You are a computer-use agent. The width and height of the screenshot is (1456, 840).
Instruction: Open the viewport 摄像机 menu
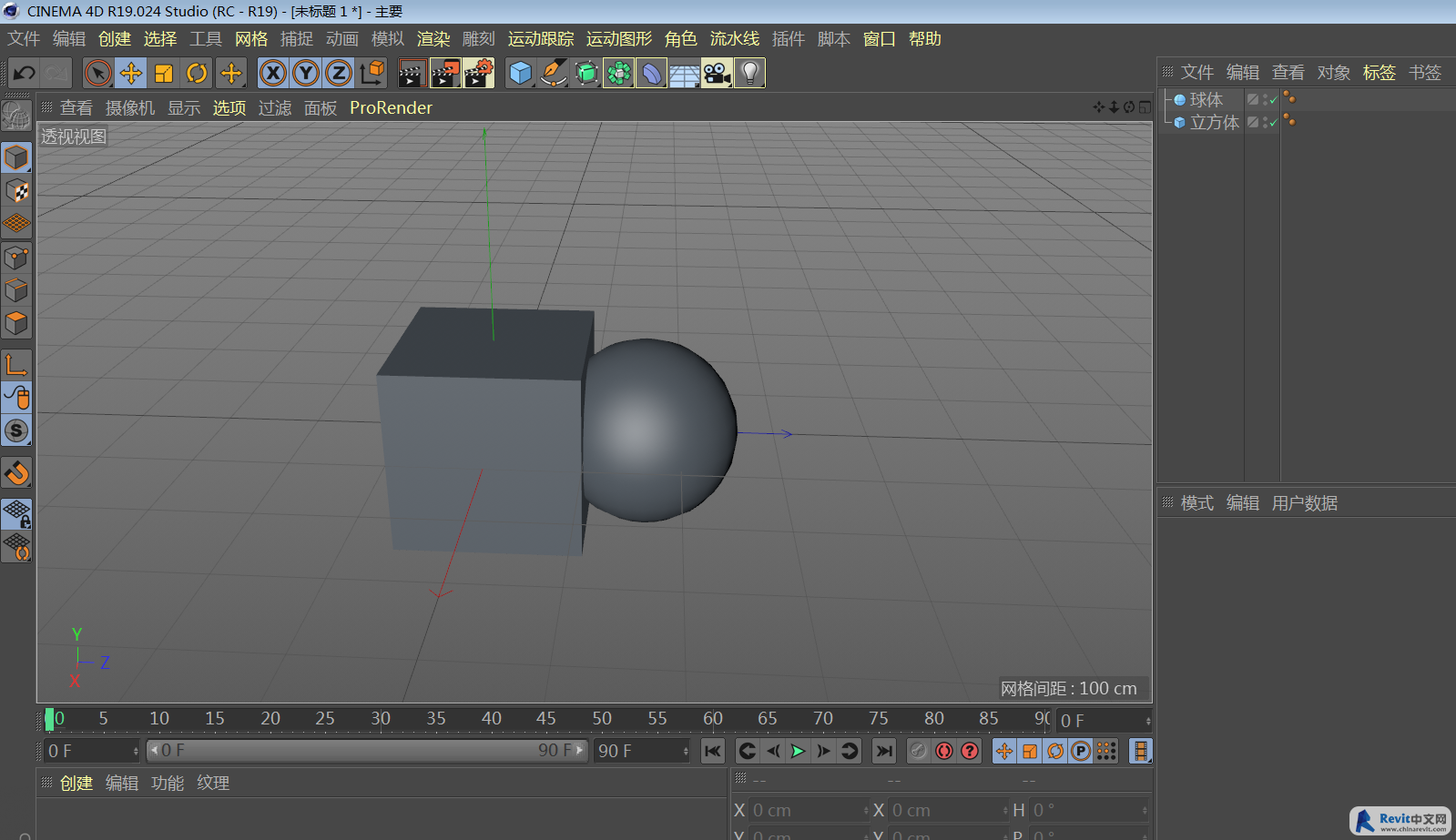click(x=130, y=107)
